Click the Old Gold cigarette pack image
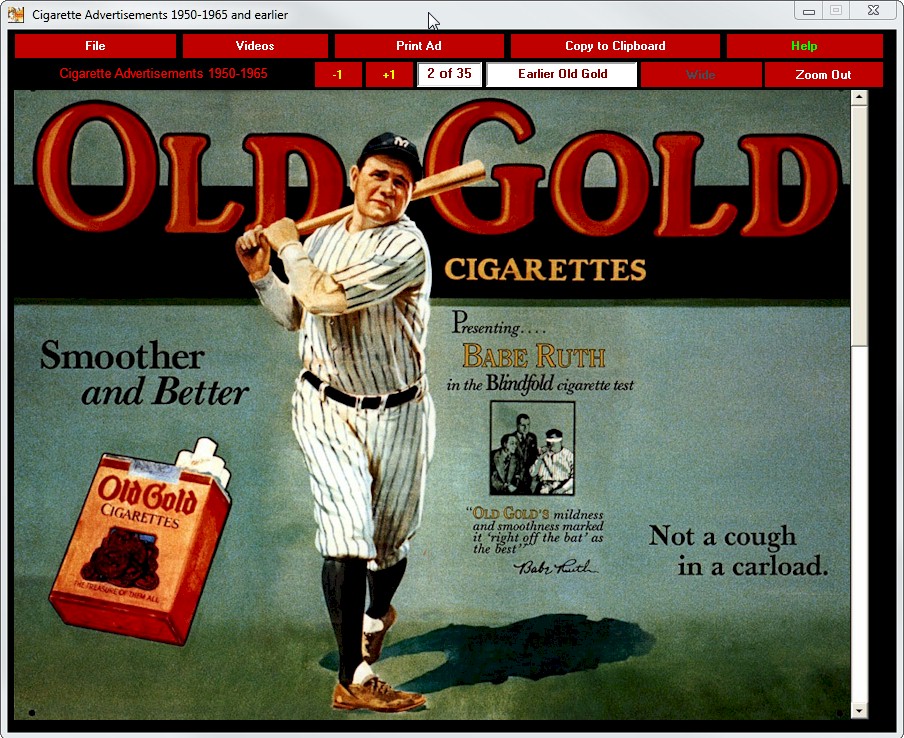Image resolution: width=904 pixels, height=738 pixels. pyautogui.click(x=141, y=542)
